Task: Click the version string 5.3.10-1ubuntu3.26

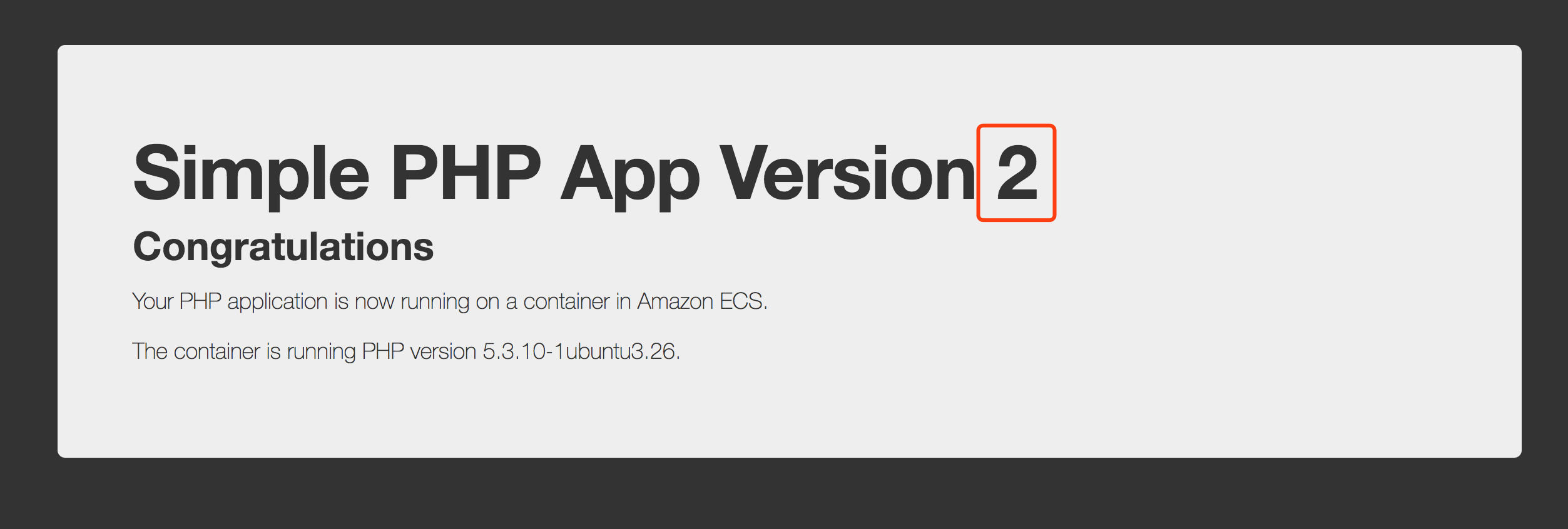Action: tap(580, 351)
